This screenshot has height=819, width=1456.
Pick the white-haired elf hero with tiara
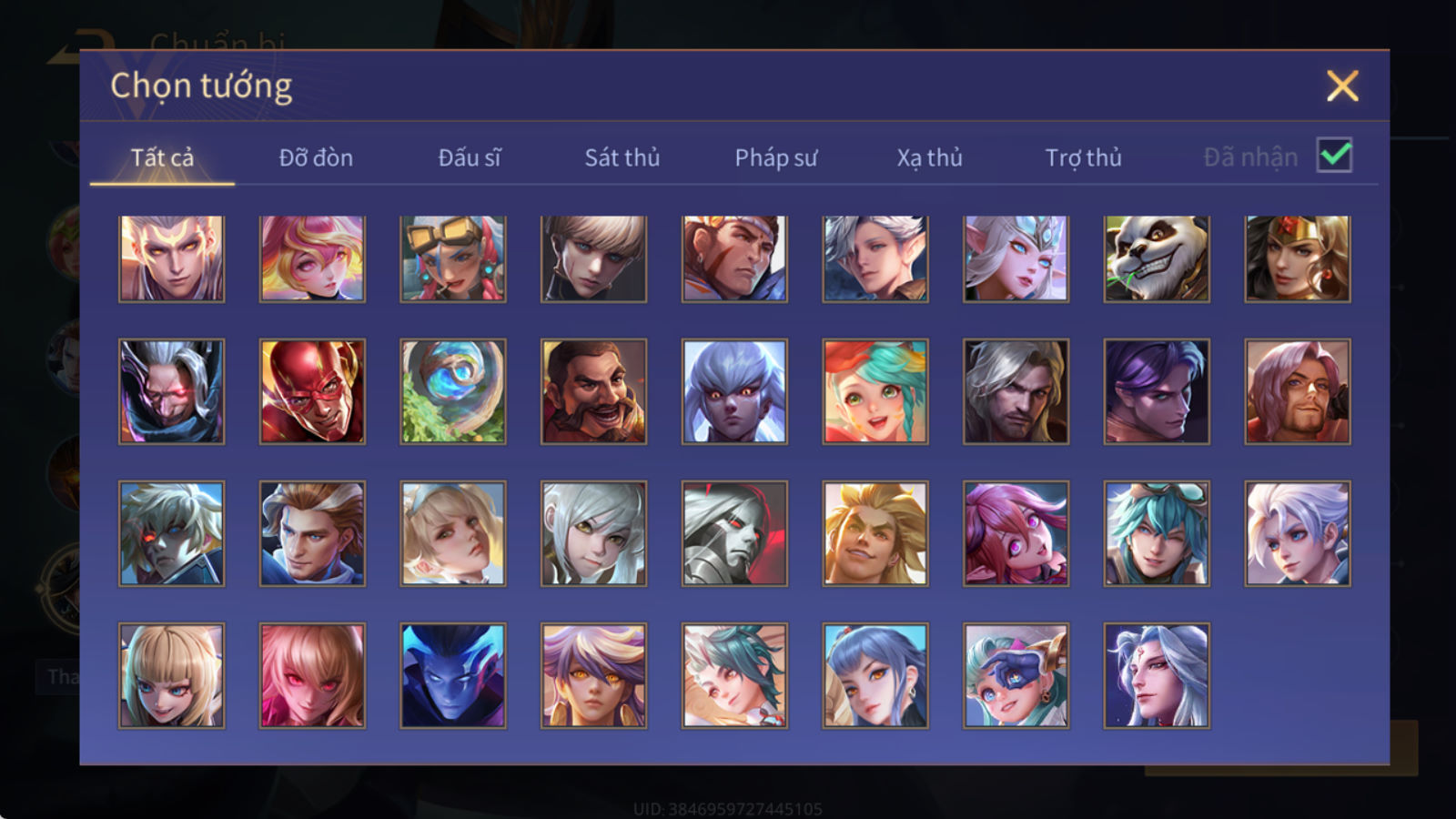[1016, 258]
